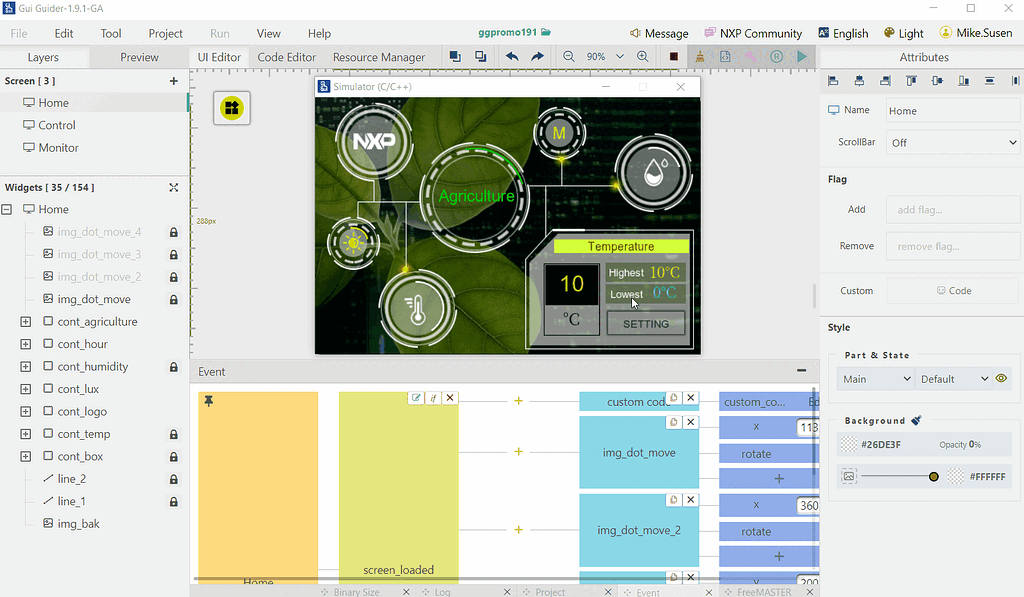Click the Redo arrow icon
The width and height of the screenshot is (1024, 597).
[538, 57]
